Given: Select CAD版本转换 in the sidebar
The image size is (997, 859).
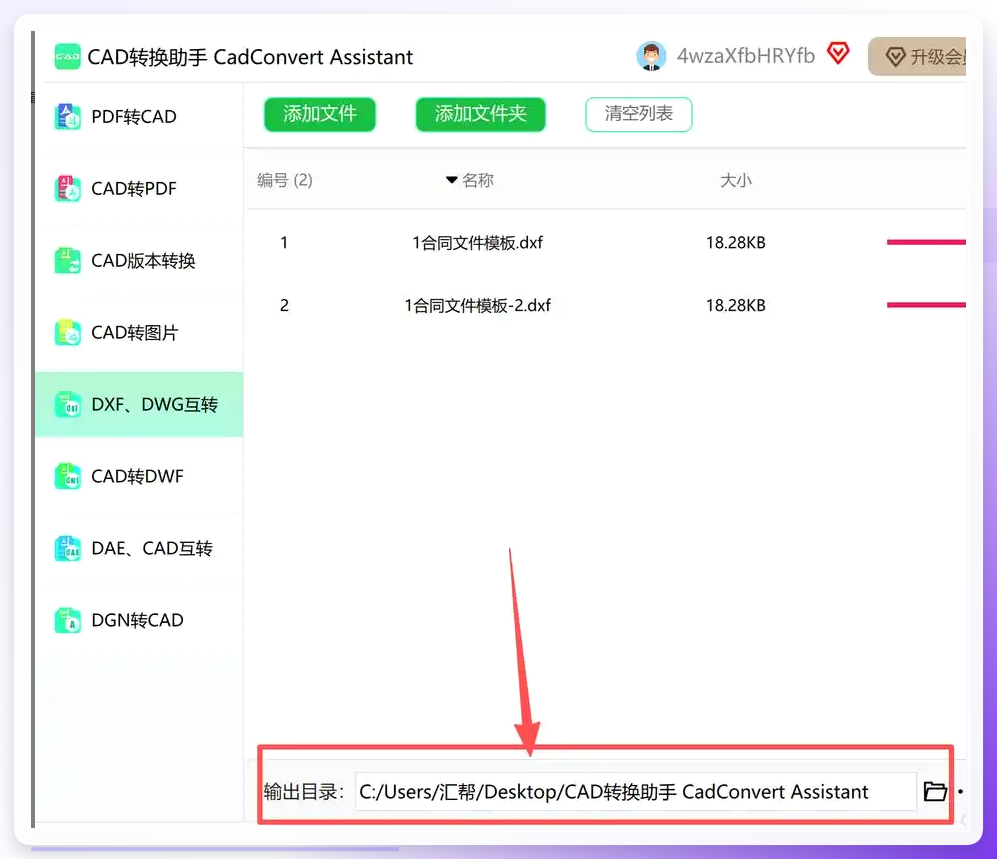Looking at the screenshot, I should pyautogui.click(x=139, y=260).
